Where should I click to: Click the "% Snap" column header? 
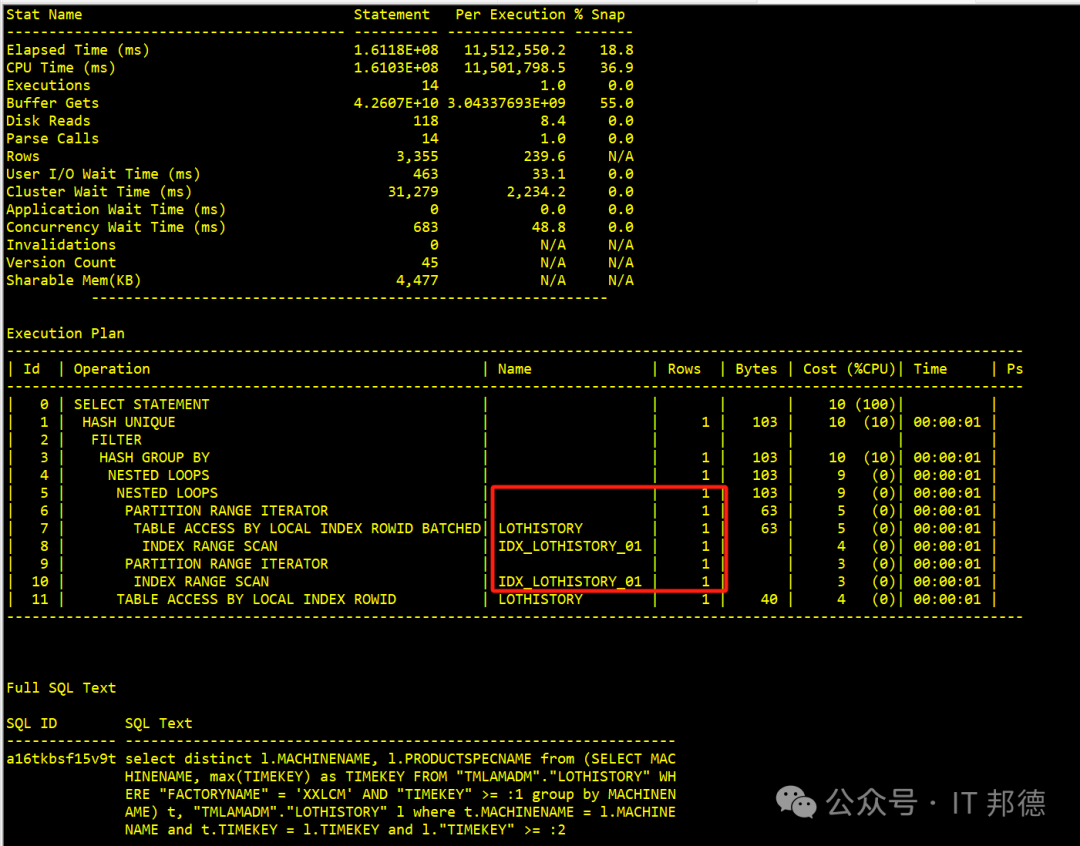click(599, 14)
